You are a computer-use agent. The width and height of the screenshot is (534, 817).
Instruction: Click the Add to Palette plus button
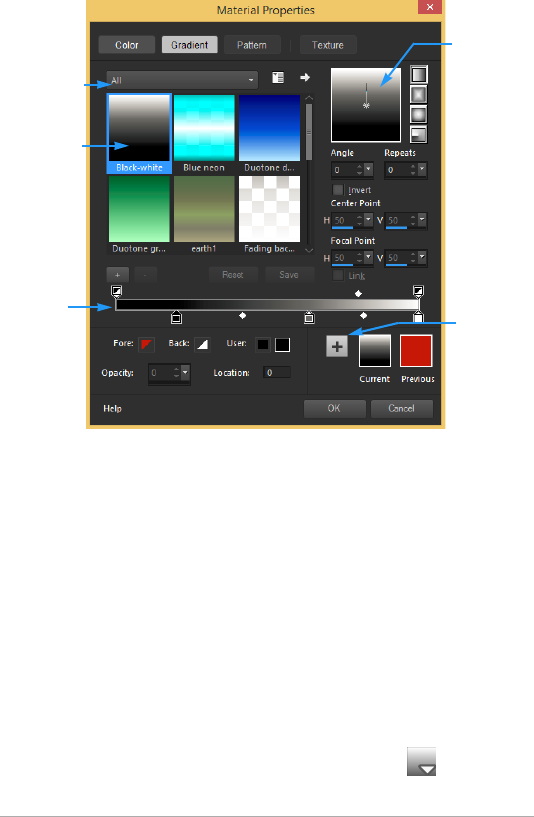(x=337, y=346)
